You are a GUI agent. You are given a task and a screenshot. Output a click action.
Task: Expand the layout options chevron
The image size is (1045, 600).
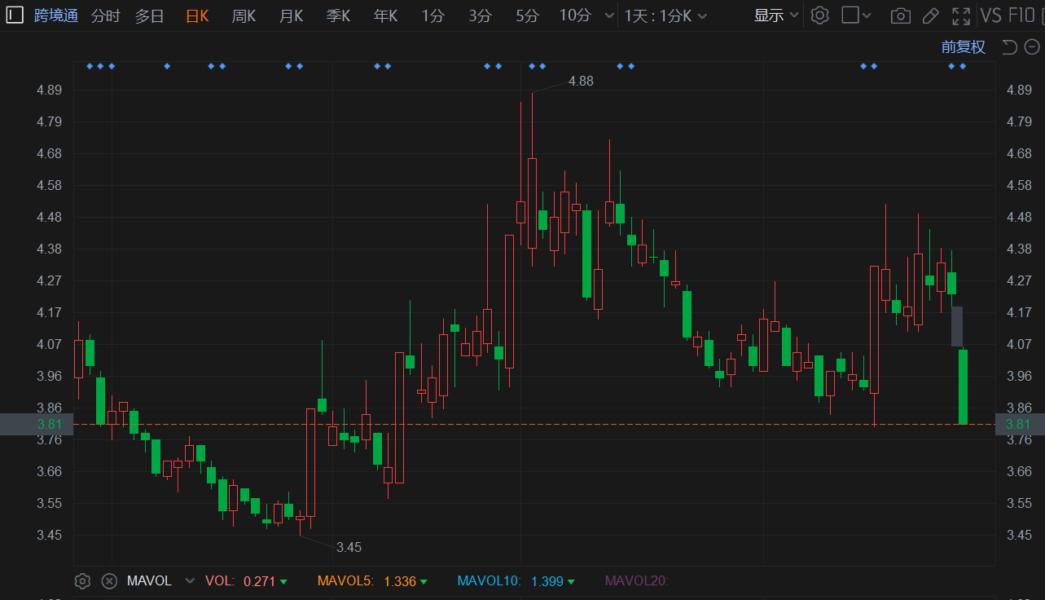tap(866, 15)
